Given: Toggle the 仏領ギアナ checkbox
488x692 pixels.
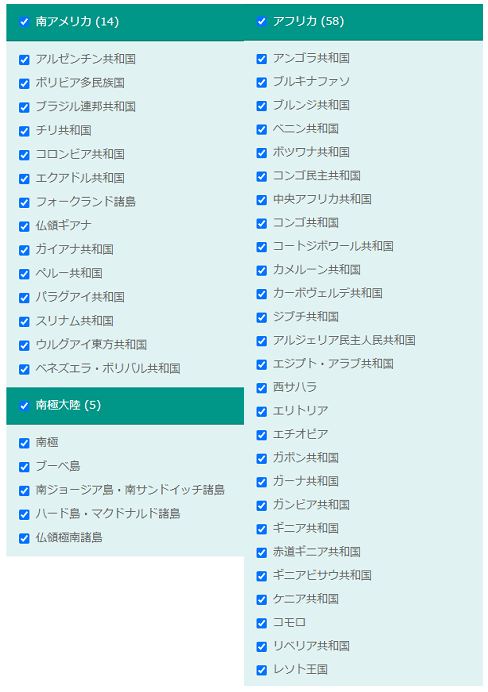Looking at the screenshot, I should (24, 226).
